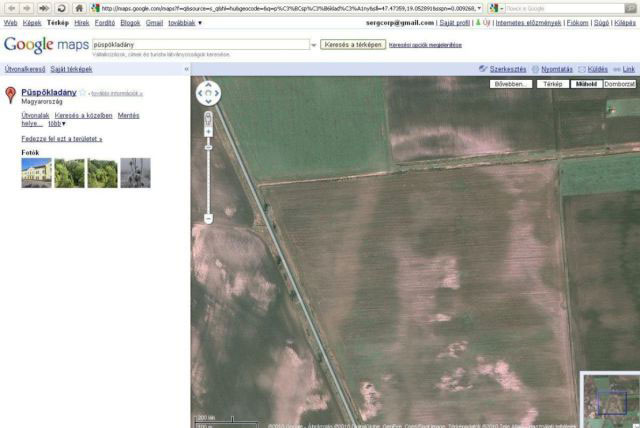Open the Blogok link

click(x=130, y=23)
